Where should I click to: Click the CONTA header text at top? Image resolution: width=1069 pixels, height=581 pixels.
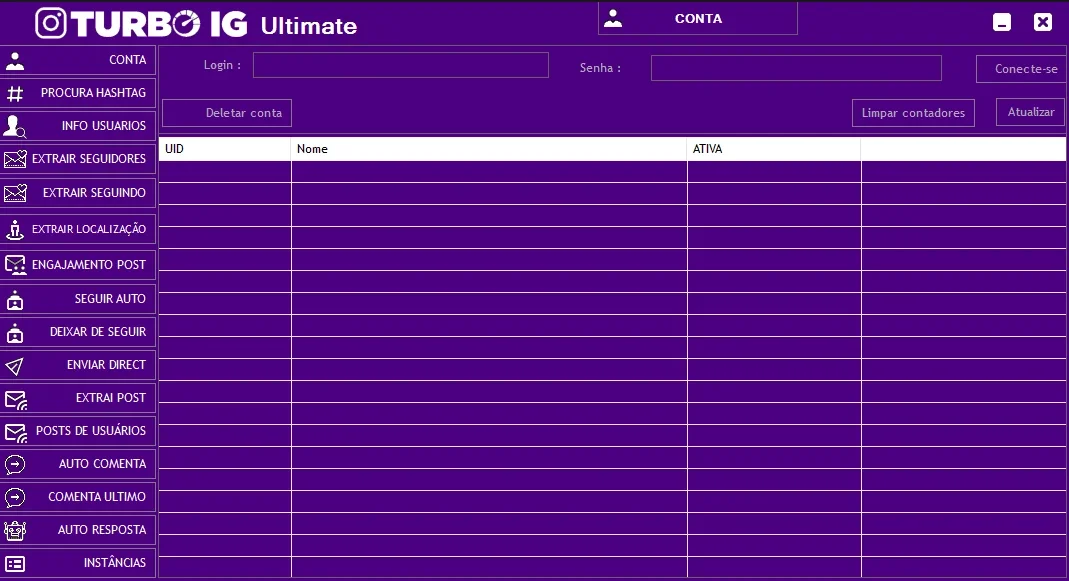(x=698, y=19)
